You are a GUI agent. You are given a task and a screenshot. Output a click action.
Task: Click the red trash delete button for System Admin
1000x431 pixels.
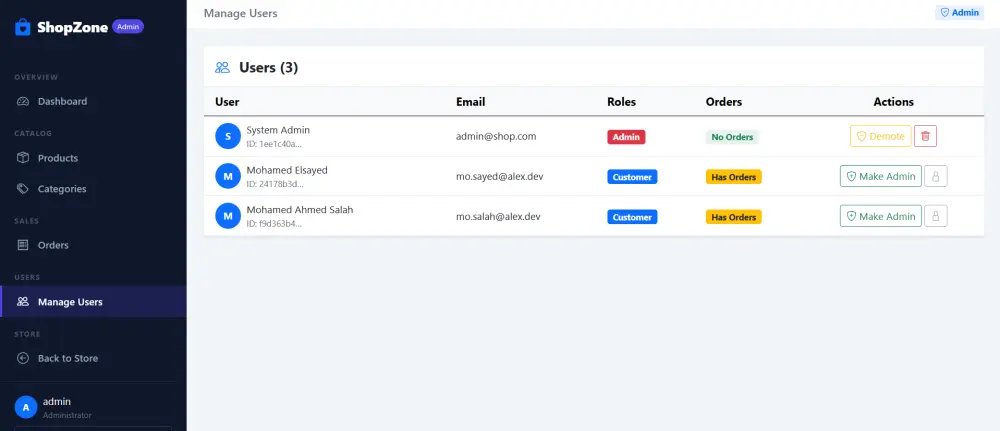pos(925,136)
